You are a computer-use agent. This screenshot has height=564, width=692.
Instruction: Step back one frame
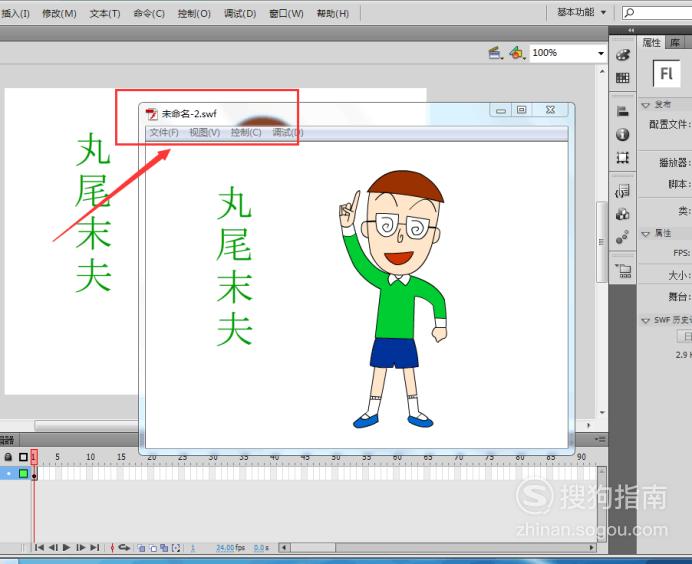pyautogui.click(x=53, y=548)
